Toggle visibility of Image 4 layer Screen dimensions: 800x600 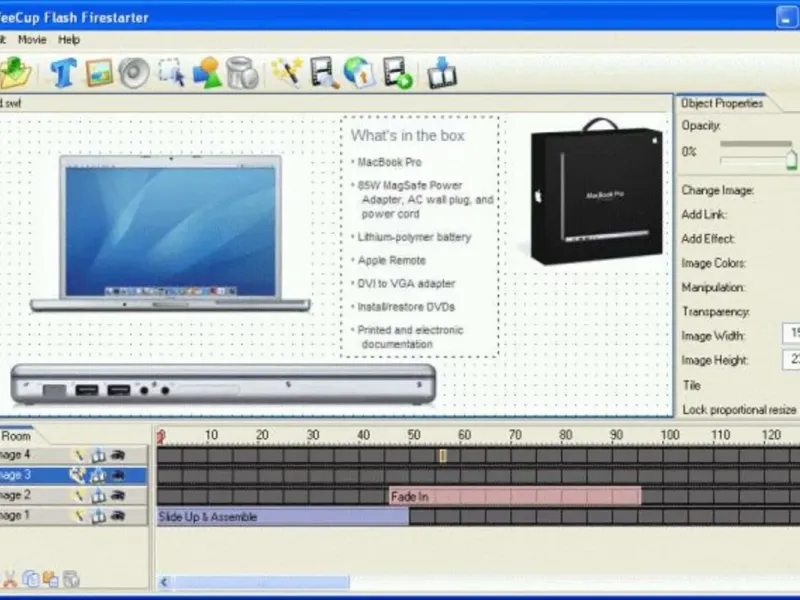point(118,455)
